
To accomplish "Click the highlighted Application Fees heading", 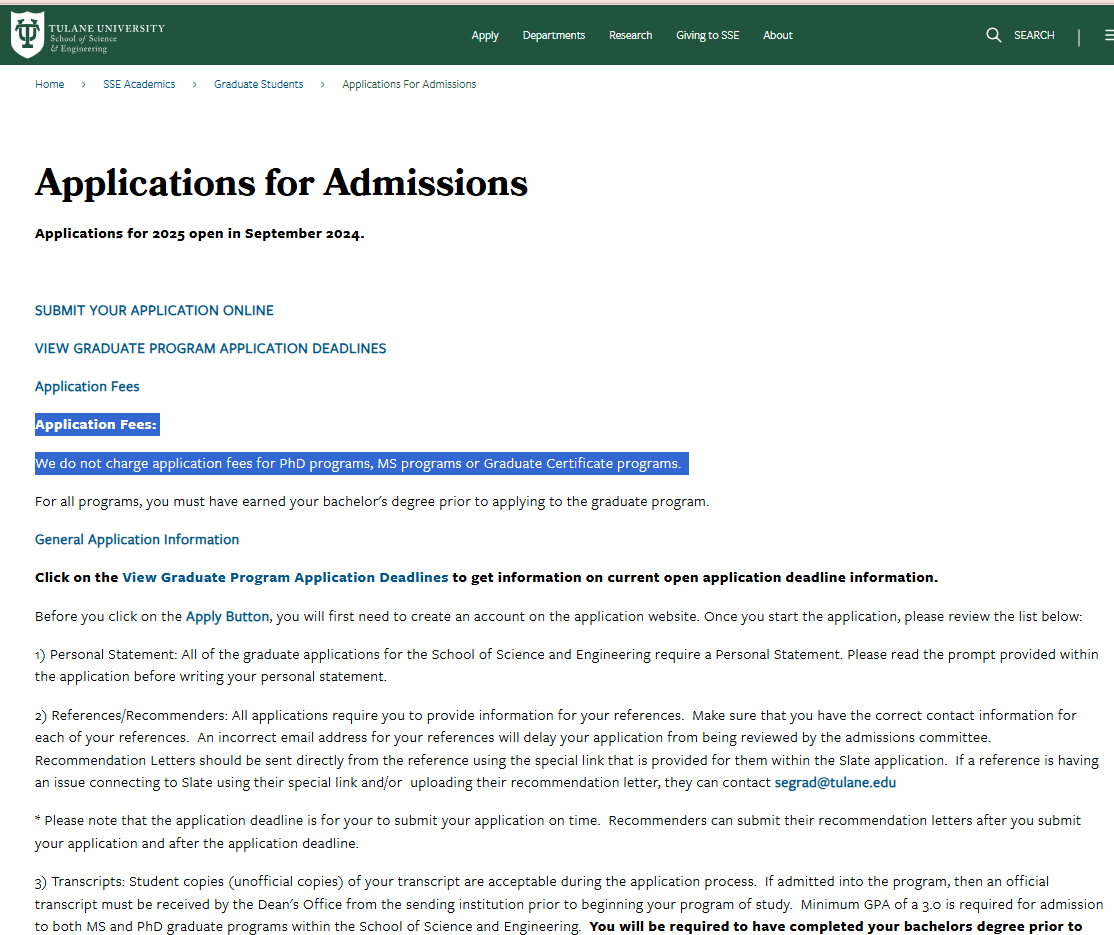I will click(x=96, y=424).
